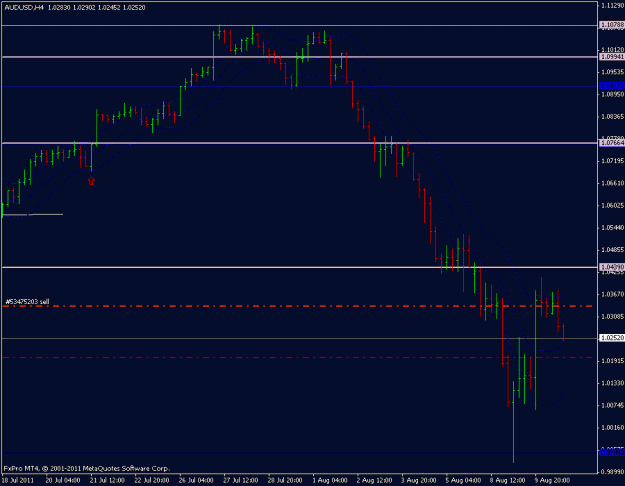The image size is (625, 486).
Task: Select the short gray line segment below the first candles
Action: [33, 214]
